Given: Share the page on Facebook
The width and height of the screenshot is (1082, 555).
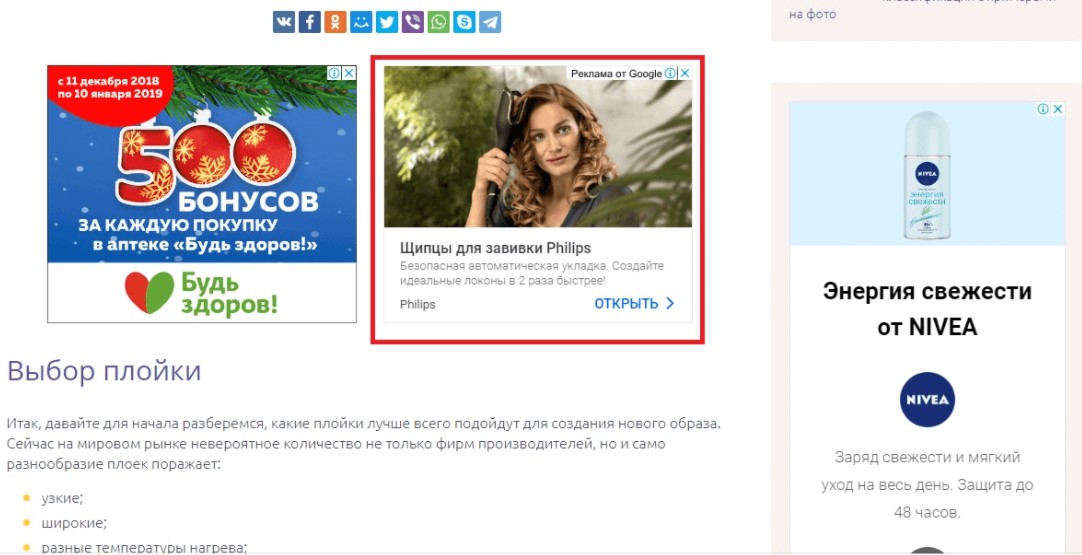Looking at the screenshot, I should tap(310, 22).
